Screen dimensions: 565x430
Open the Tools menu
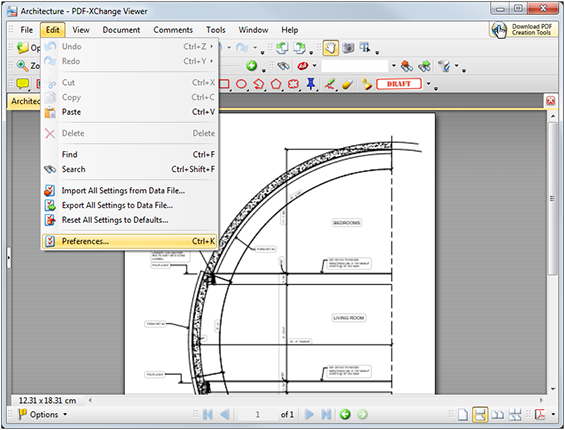(x=215, y=30)
